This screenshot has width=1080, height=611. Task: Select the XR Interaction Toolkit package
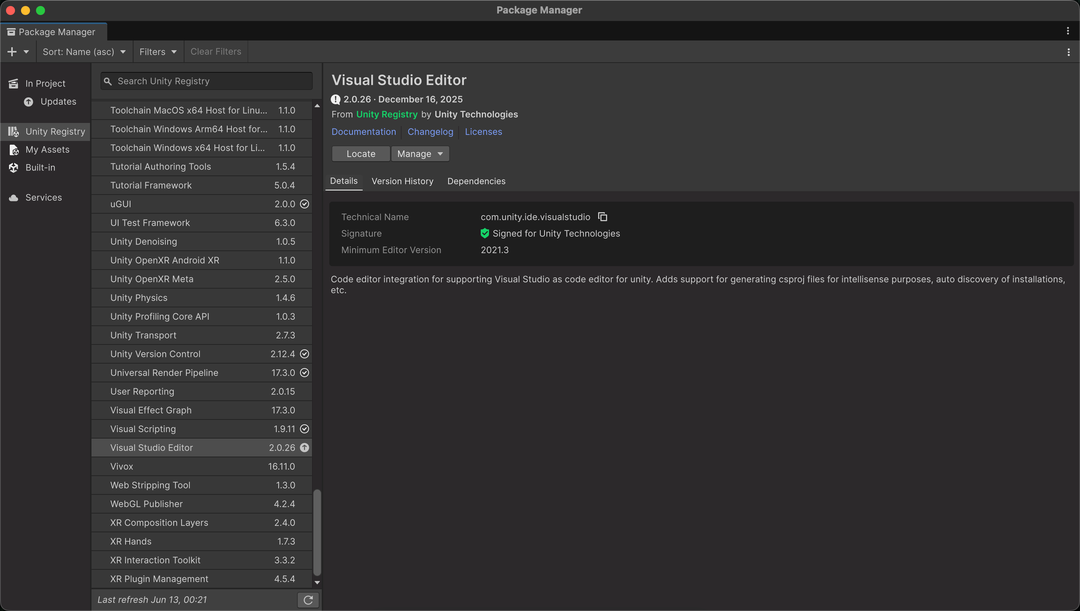point(202,560)
